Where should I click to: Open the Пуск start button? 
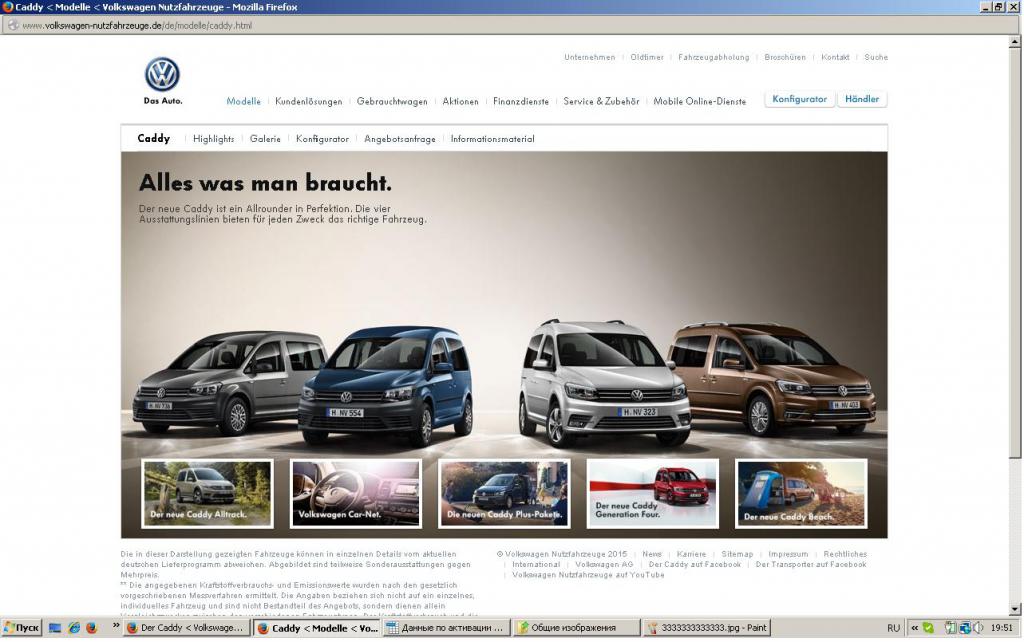click(x=22, y=628)
